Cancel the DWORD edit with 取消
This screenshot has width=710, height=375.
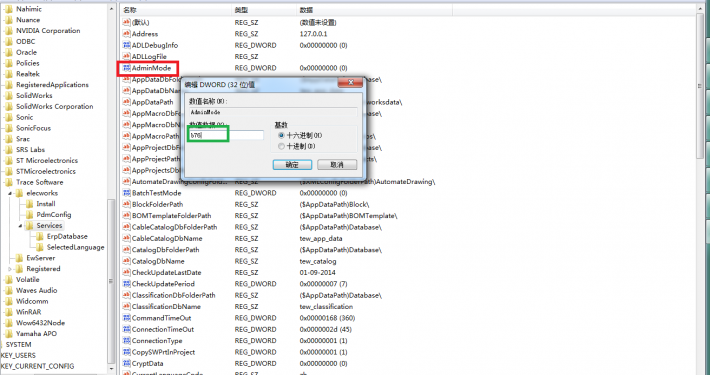coord(337,164)
